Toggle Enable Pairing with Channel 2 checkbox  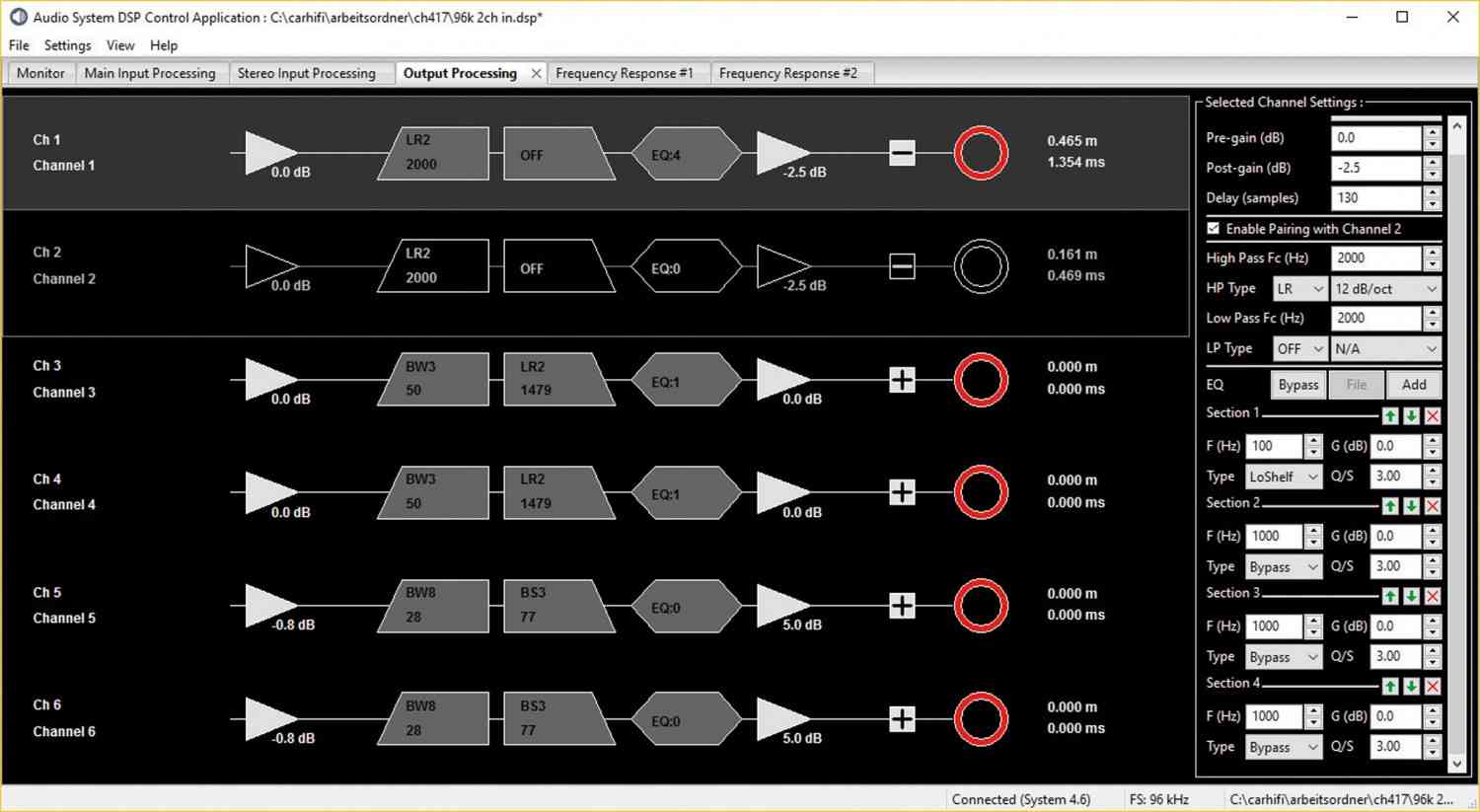(x=1214, y=228)
